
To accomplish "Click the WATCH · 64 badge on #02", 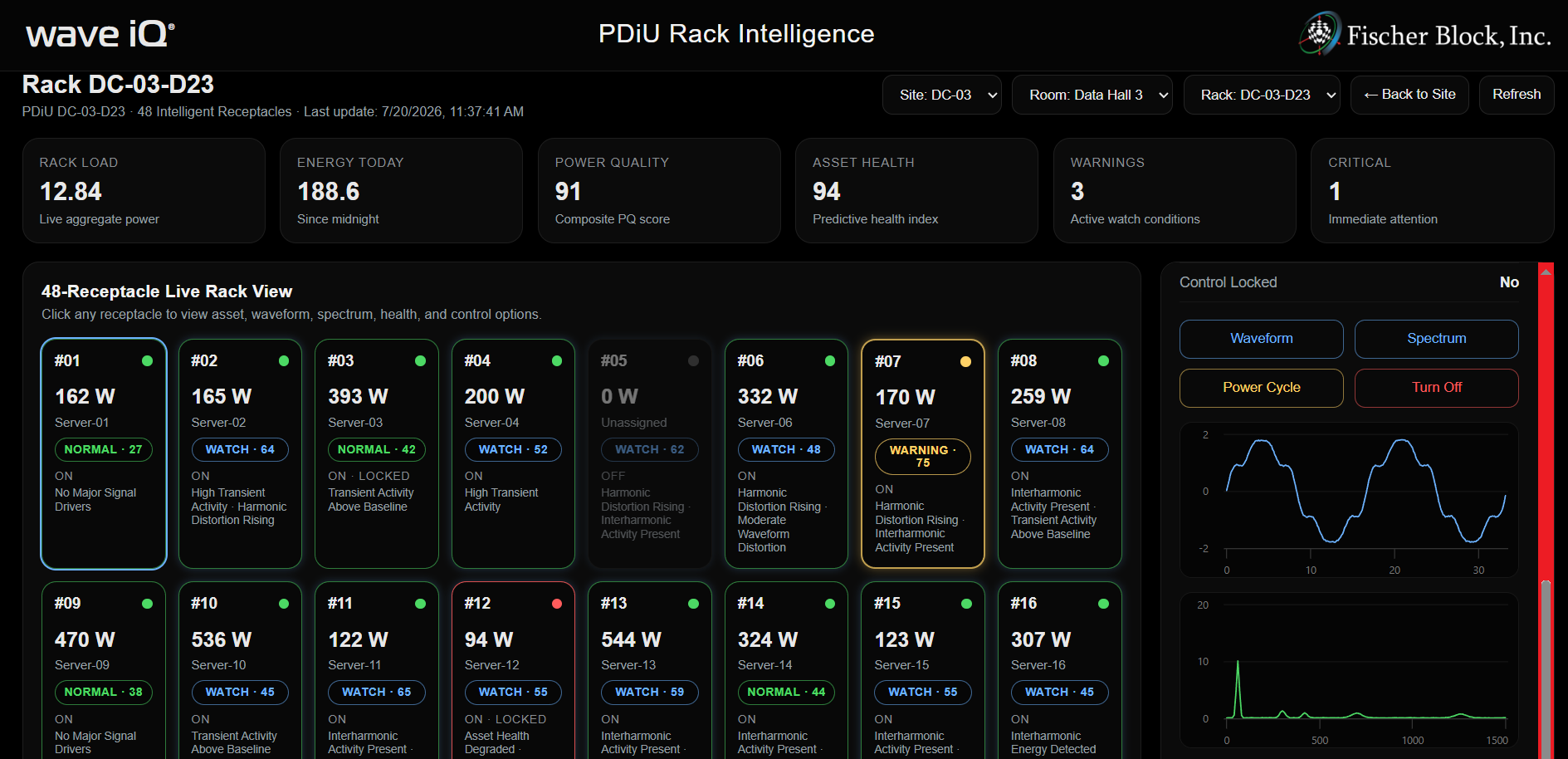I will tap(240, 449).
